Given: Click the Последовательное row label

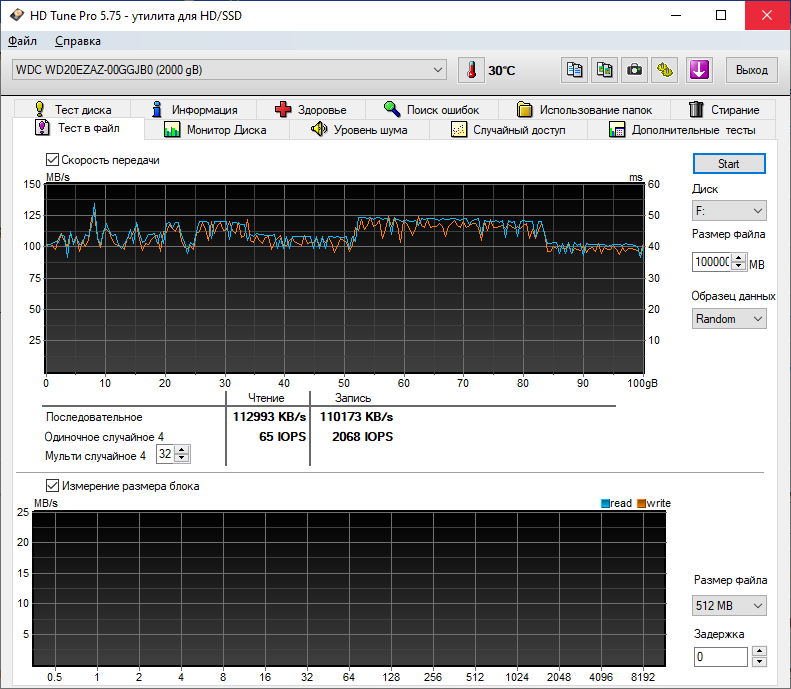Looking at the screenshot, I should [x=94, y=417].
